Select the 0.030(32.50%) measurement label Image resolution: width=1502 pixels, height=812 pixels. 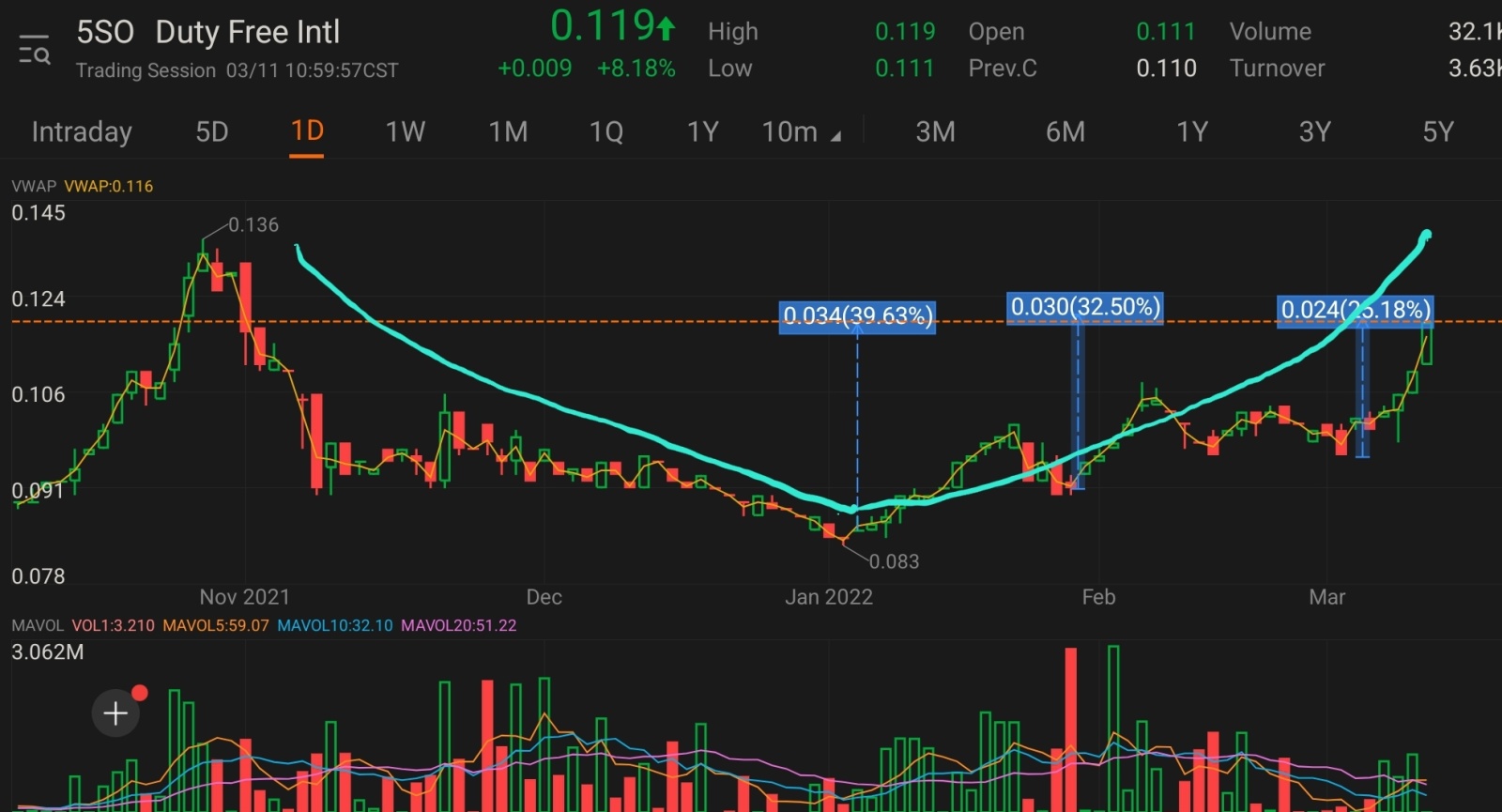click(1085, 307)
